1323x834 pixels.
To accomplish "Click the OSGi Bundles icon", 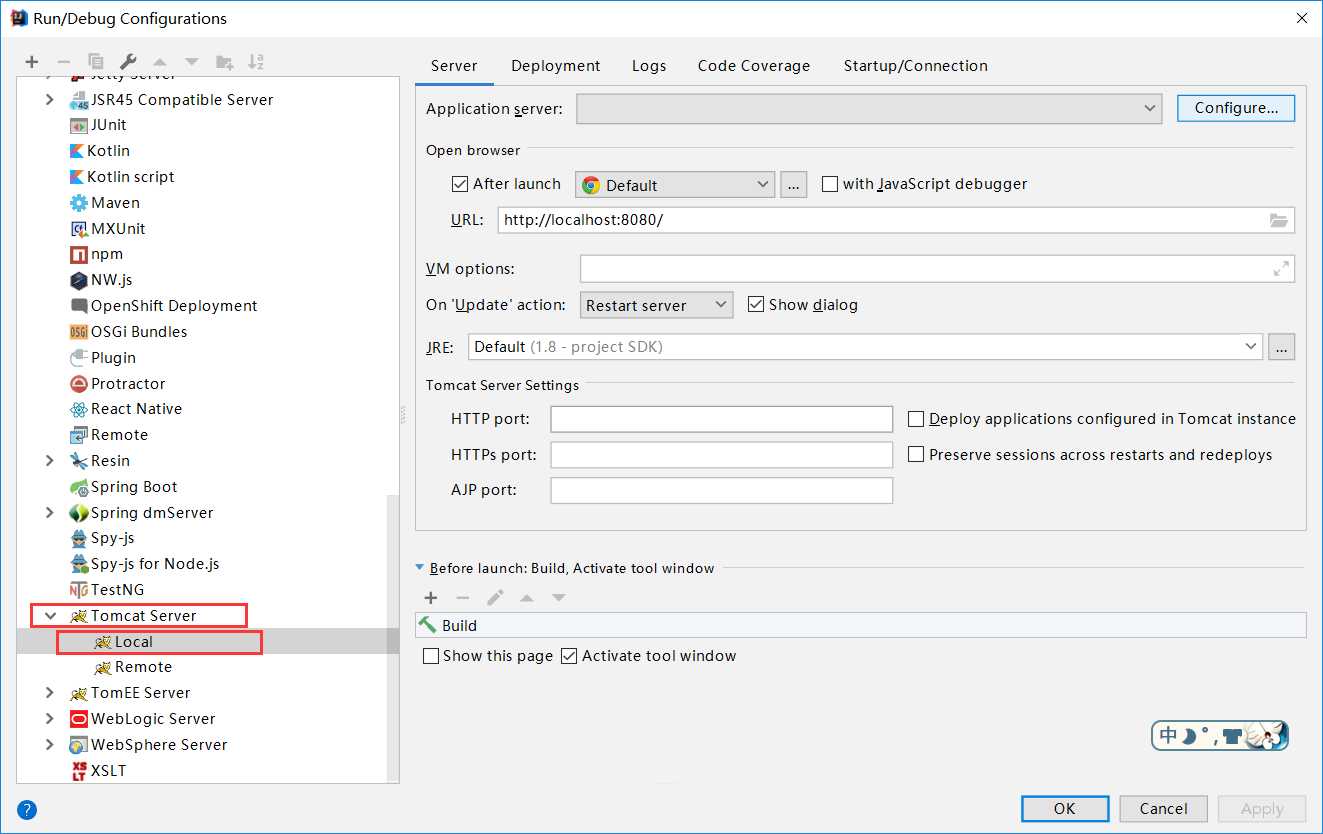I will point(79,332).
